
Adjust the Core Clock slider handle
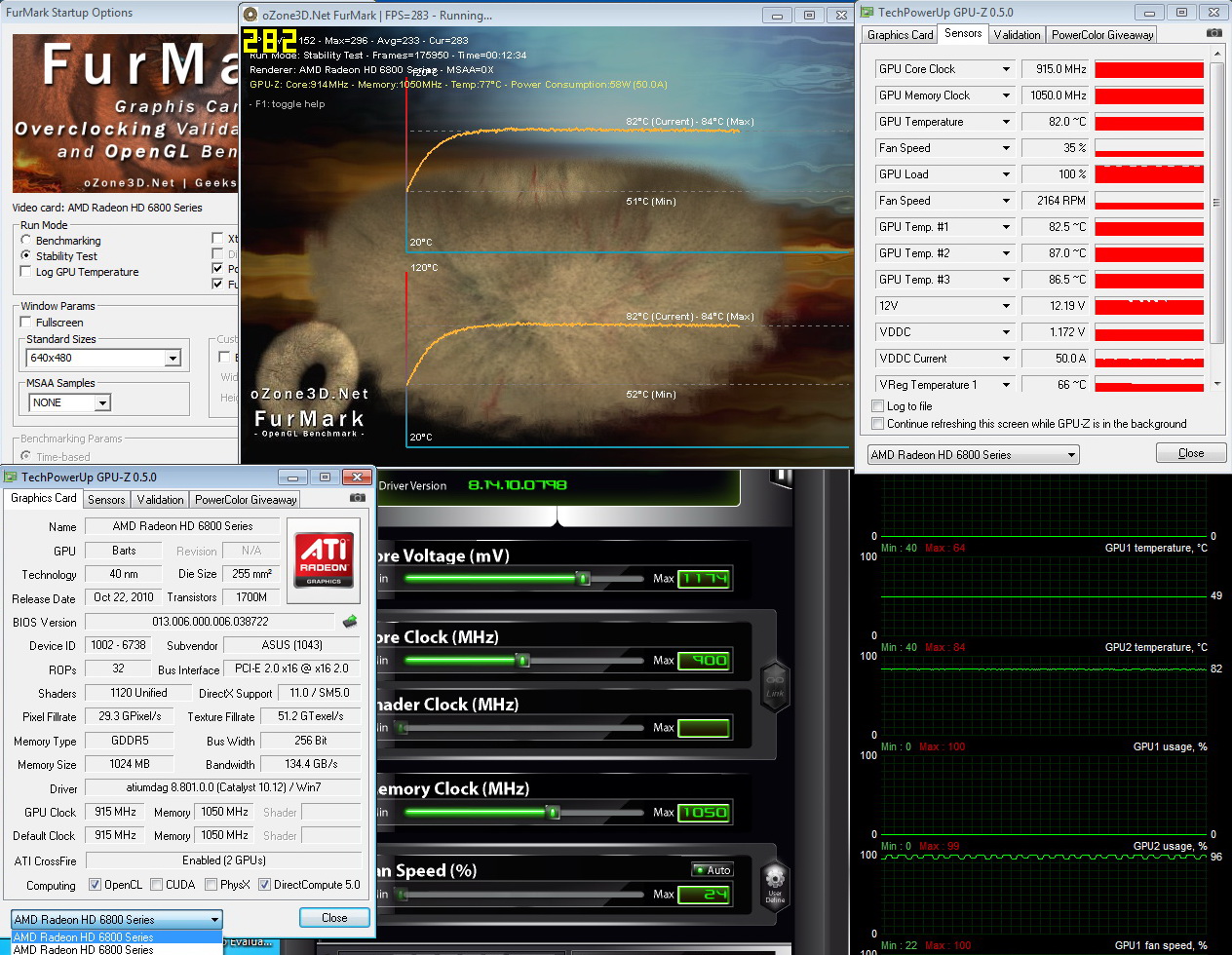522,660
